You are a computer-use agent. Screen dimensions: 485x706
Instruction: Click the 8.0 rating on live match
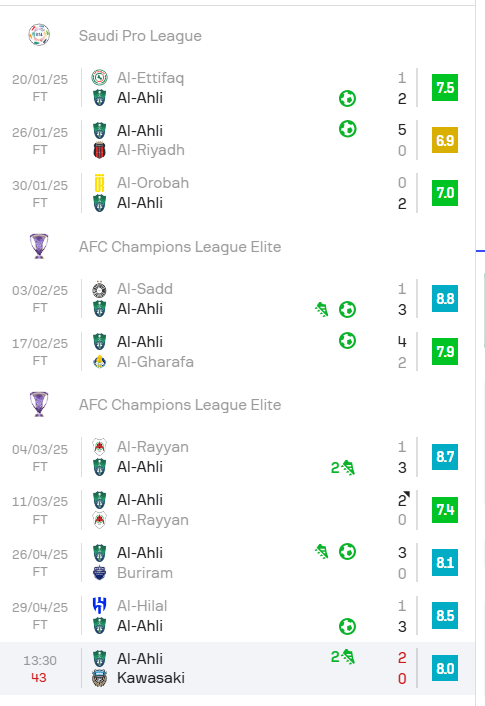pyautogui.click(x=444, y=668)
